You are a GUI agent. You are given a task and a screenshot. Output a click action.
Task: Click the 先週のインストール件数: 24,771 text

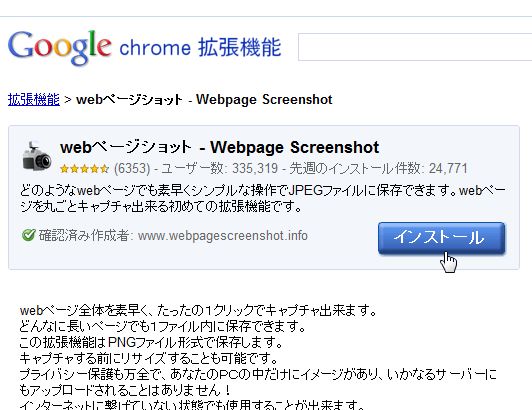[378, 168]
